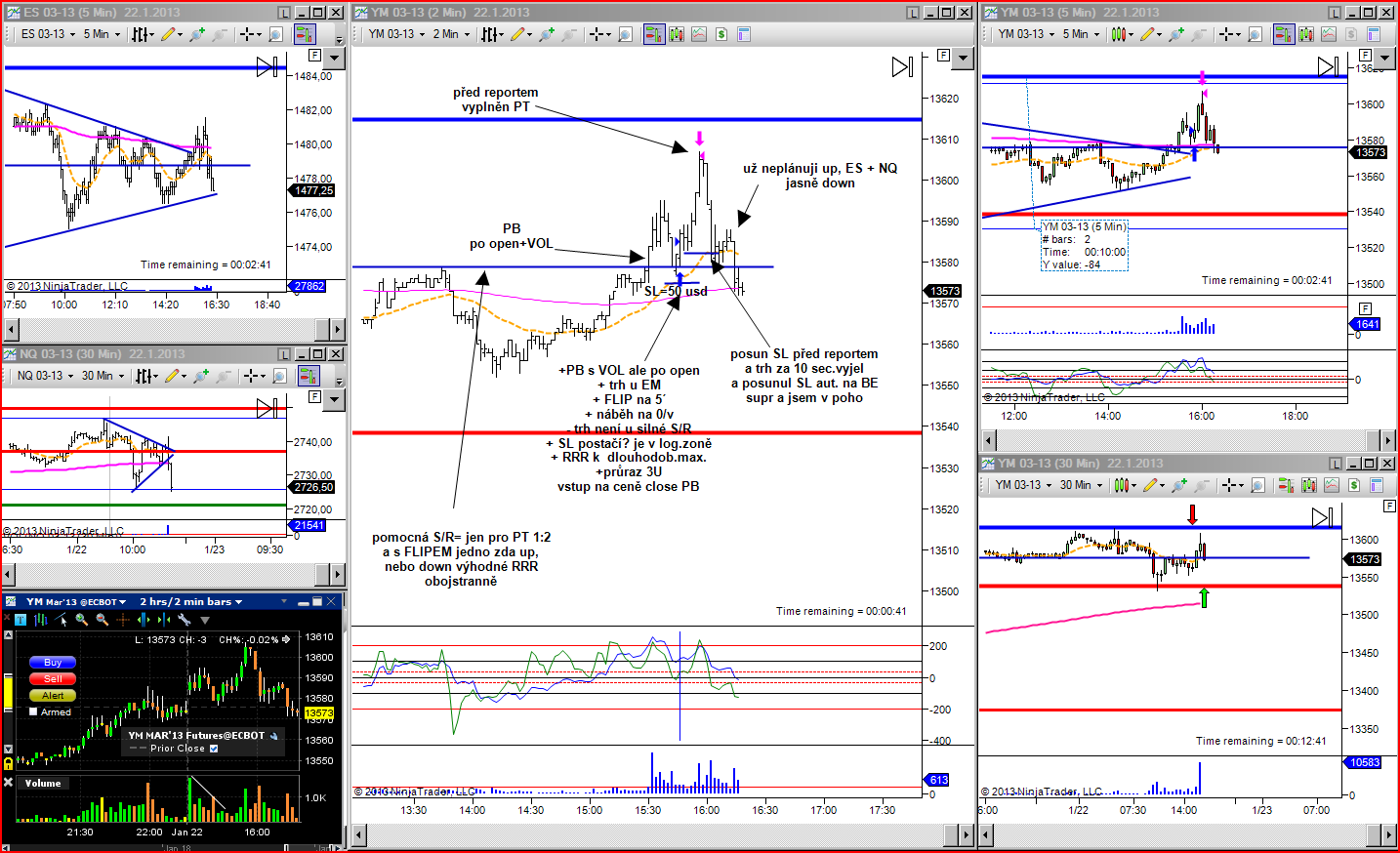1400x853 pixels.
Task: Toggle Chart Trader in ES 5 Min chart
Action: click(306, 34)
